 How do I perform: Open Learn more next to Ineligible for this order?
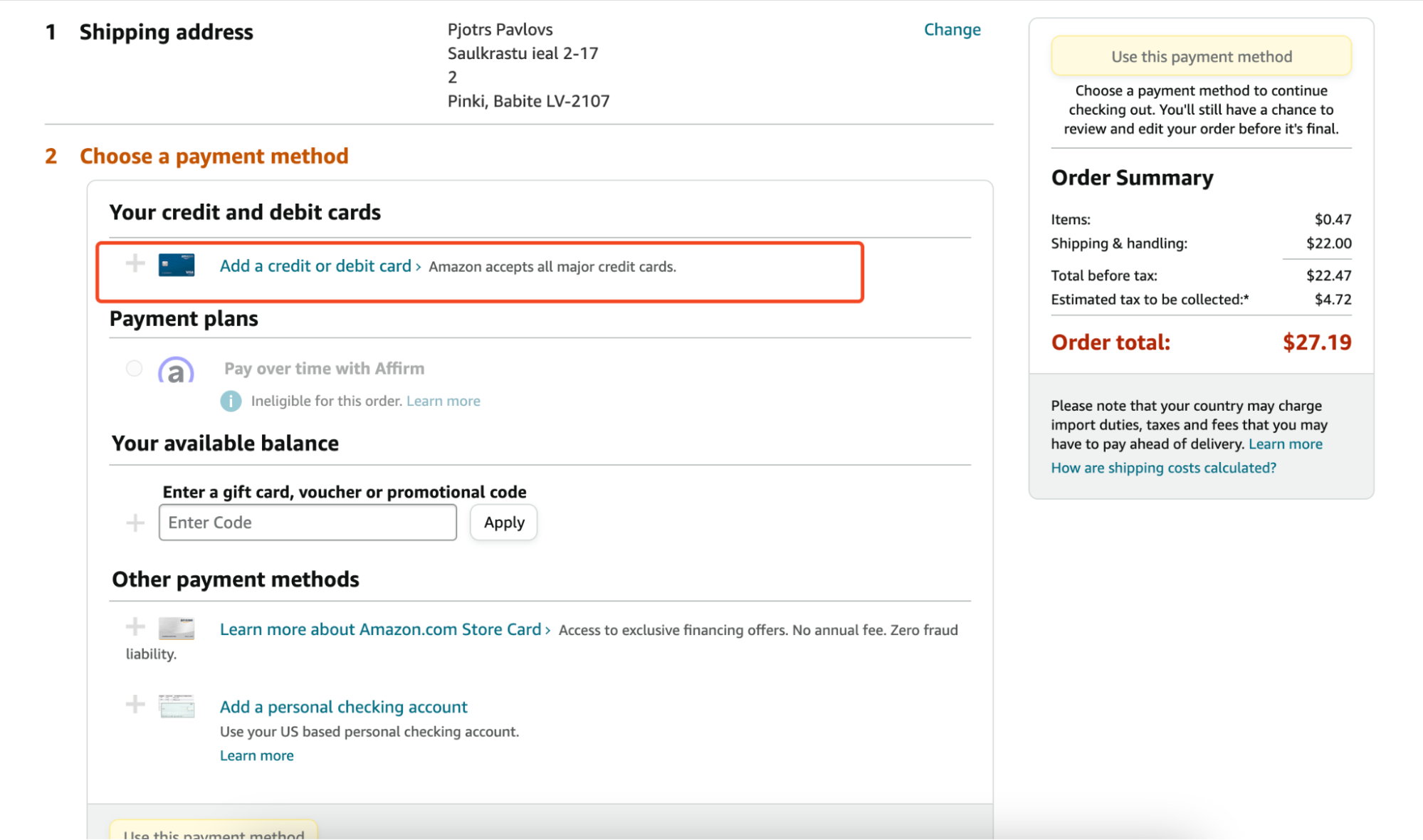pyautogui.click(x=443, y=401)
